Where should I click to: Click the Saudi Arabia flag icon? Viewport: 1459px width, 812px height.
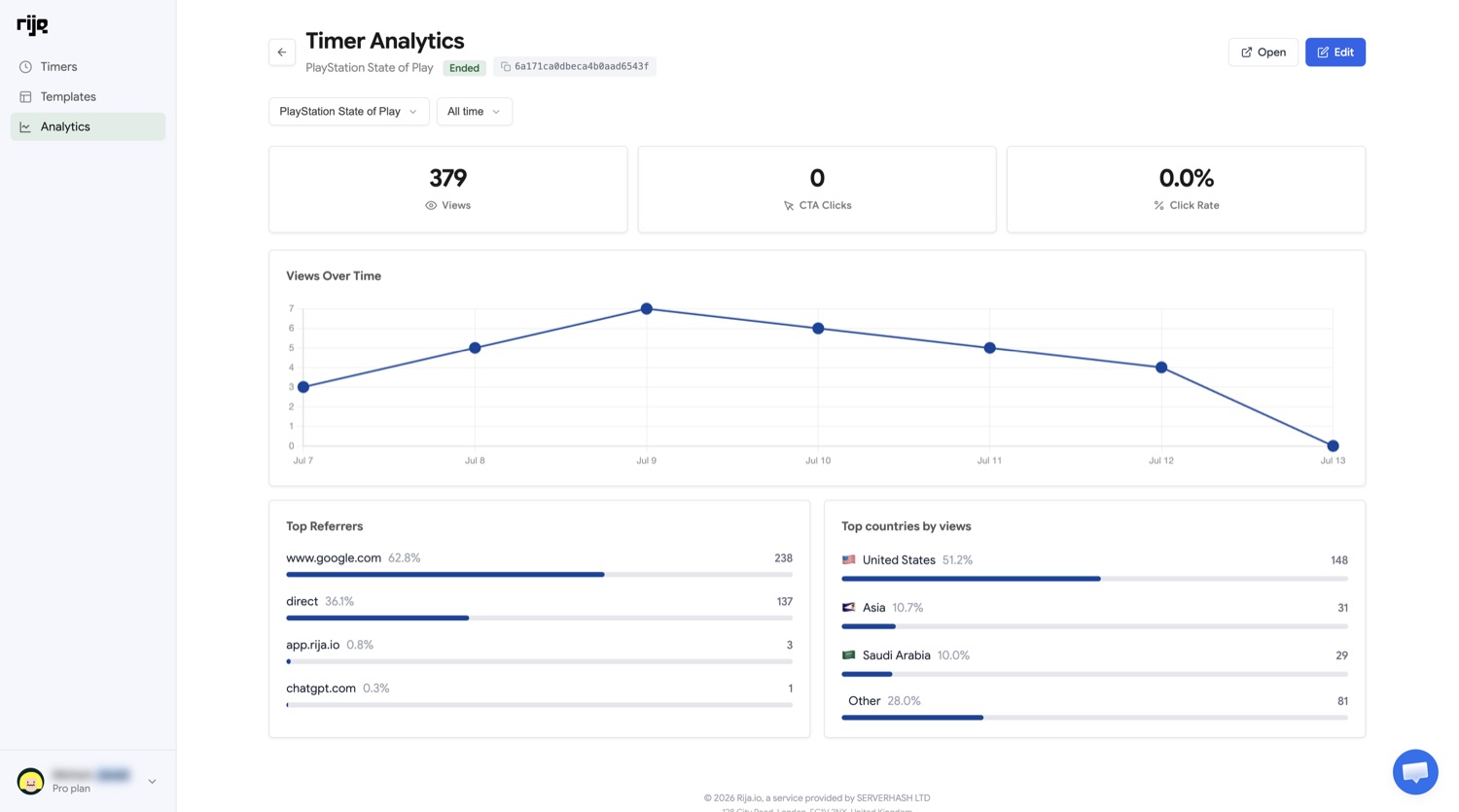tap(848, 655)
